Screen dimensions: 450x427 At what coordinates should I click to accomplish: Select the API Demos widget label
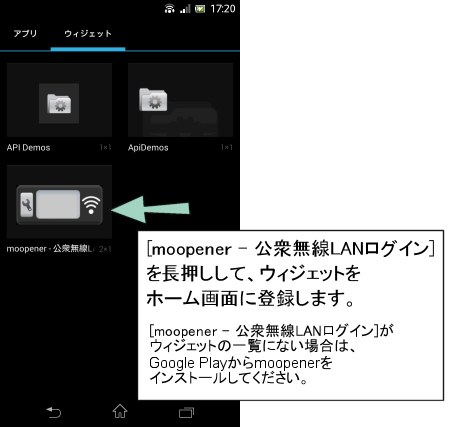pos(28,148)
